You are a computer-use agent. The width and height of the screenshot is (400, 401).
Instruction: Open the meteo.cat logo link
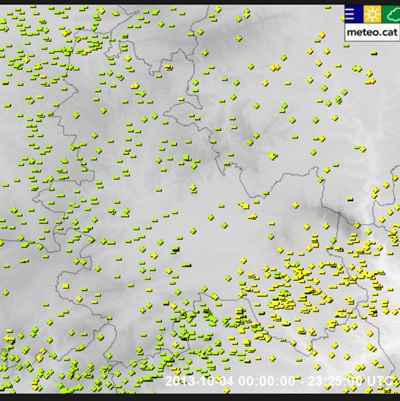click(372, 24)
